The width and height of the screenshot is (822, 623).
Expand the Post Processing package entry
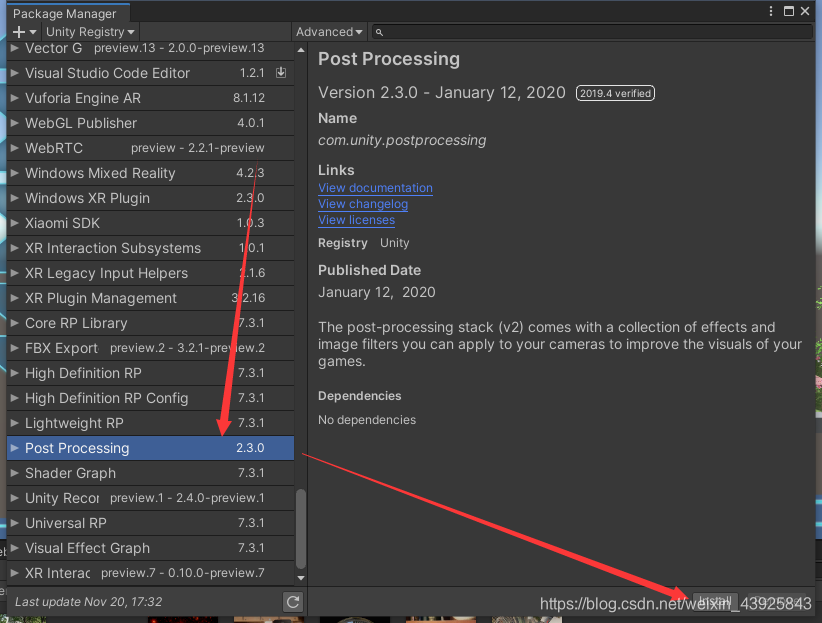click(13, 448)
